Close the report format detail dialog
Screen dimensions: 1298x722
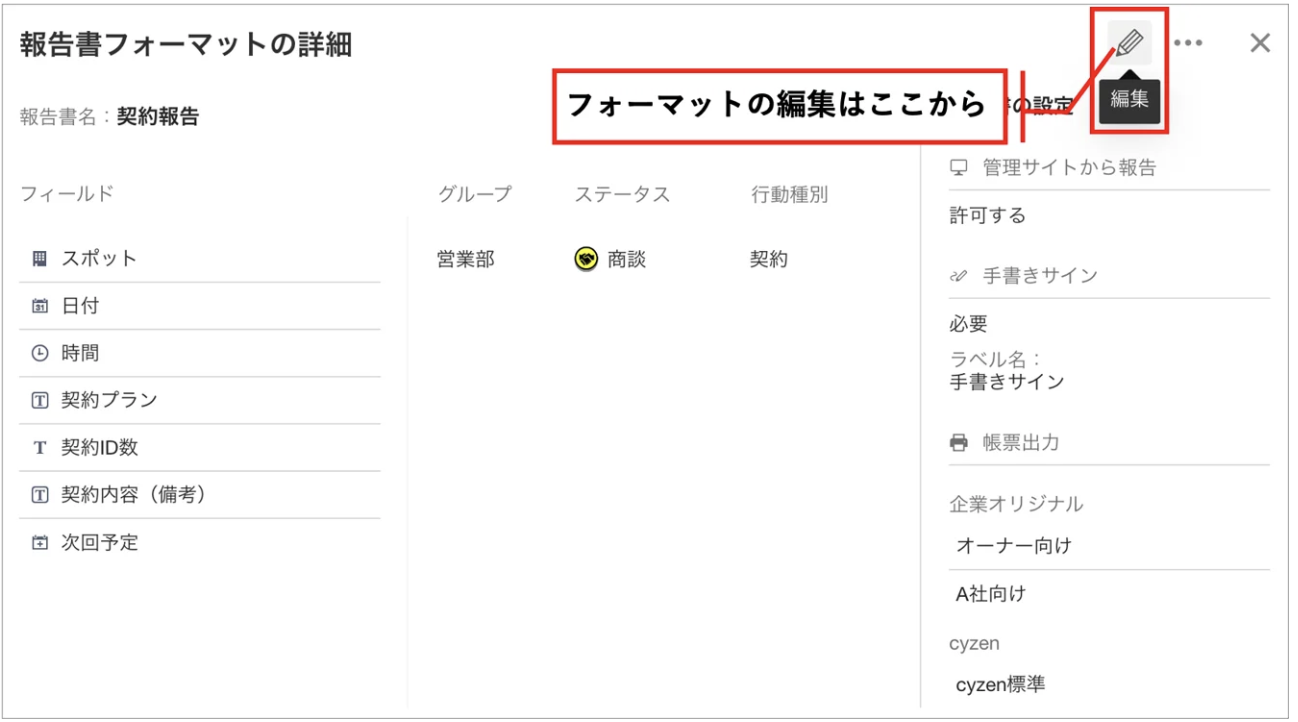point(1260,43)
